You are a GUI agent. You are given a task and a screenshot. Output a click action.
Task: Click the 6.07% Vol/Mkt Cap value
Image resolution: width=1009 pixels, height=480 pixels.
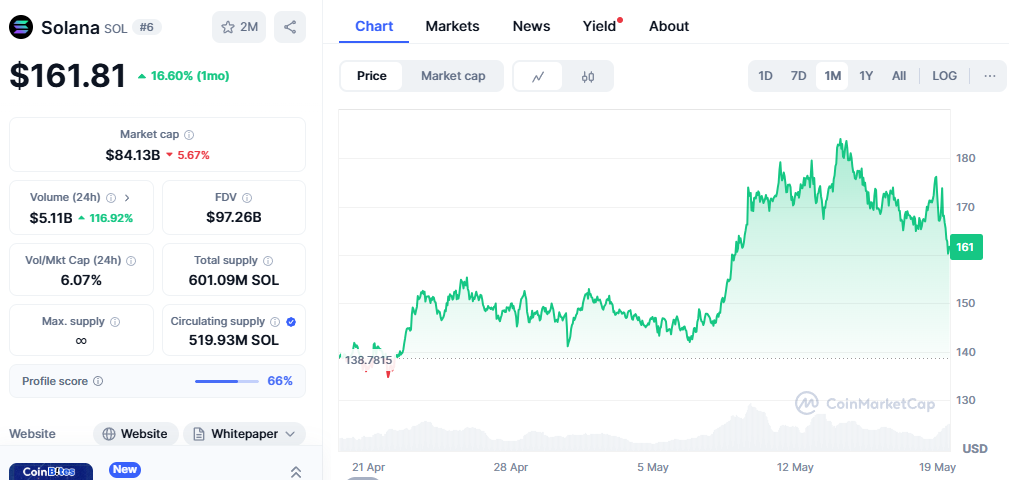coord(81,280)
